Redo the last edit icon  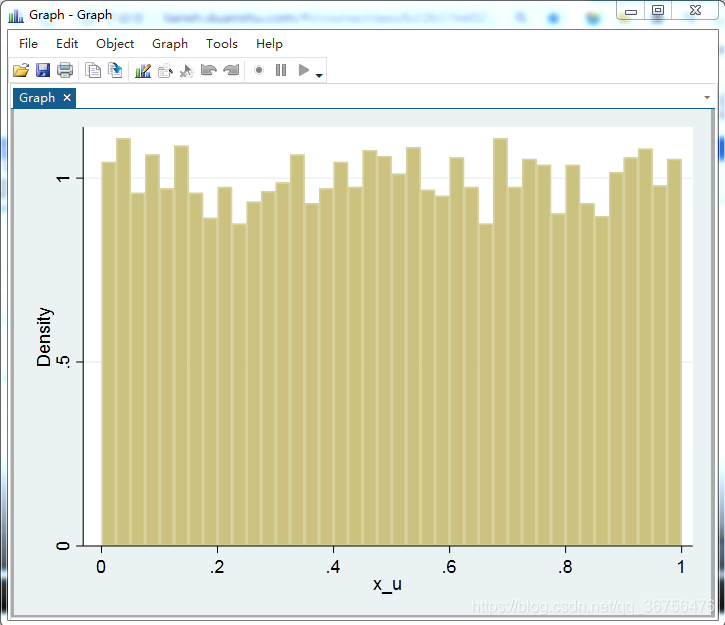click(x=231, y=70)
